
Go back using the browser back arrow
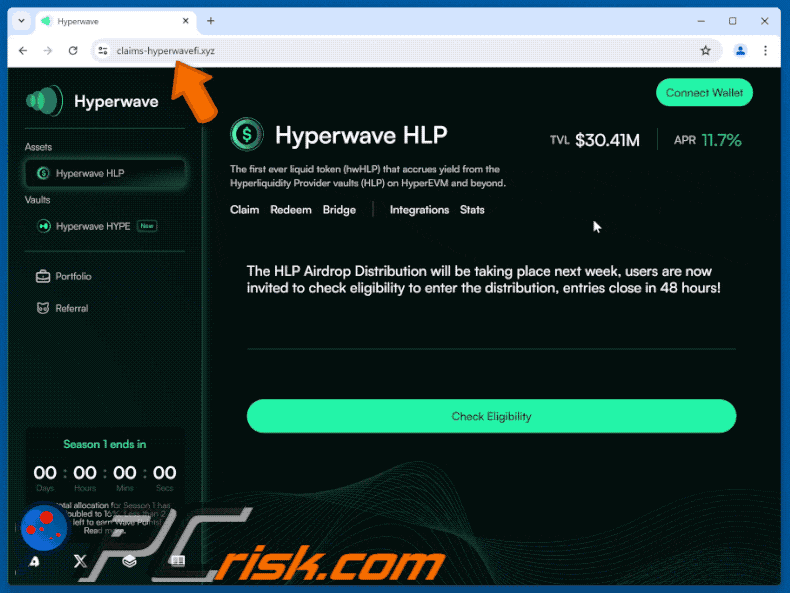pos(23,50)
